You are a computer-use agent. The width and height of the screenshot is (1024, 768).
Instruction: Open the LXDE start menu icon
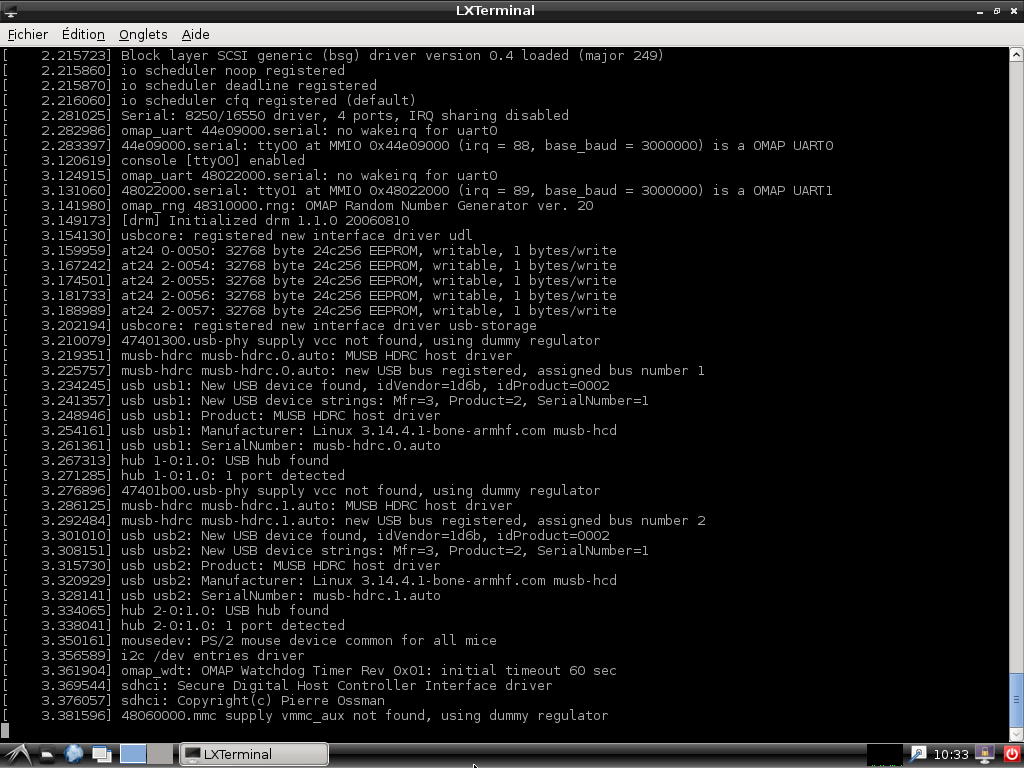coord(17,755)
